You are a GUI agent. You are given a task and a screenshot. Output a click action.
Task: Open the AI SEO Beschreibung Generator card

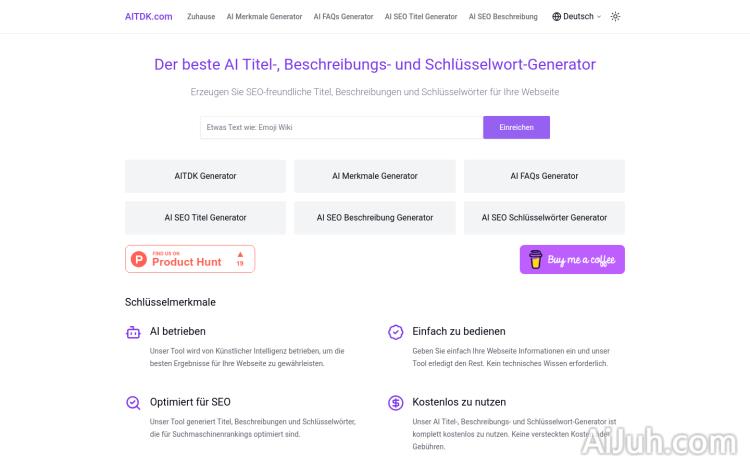tap(375, 217)
